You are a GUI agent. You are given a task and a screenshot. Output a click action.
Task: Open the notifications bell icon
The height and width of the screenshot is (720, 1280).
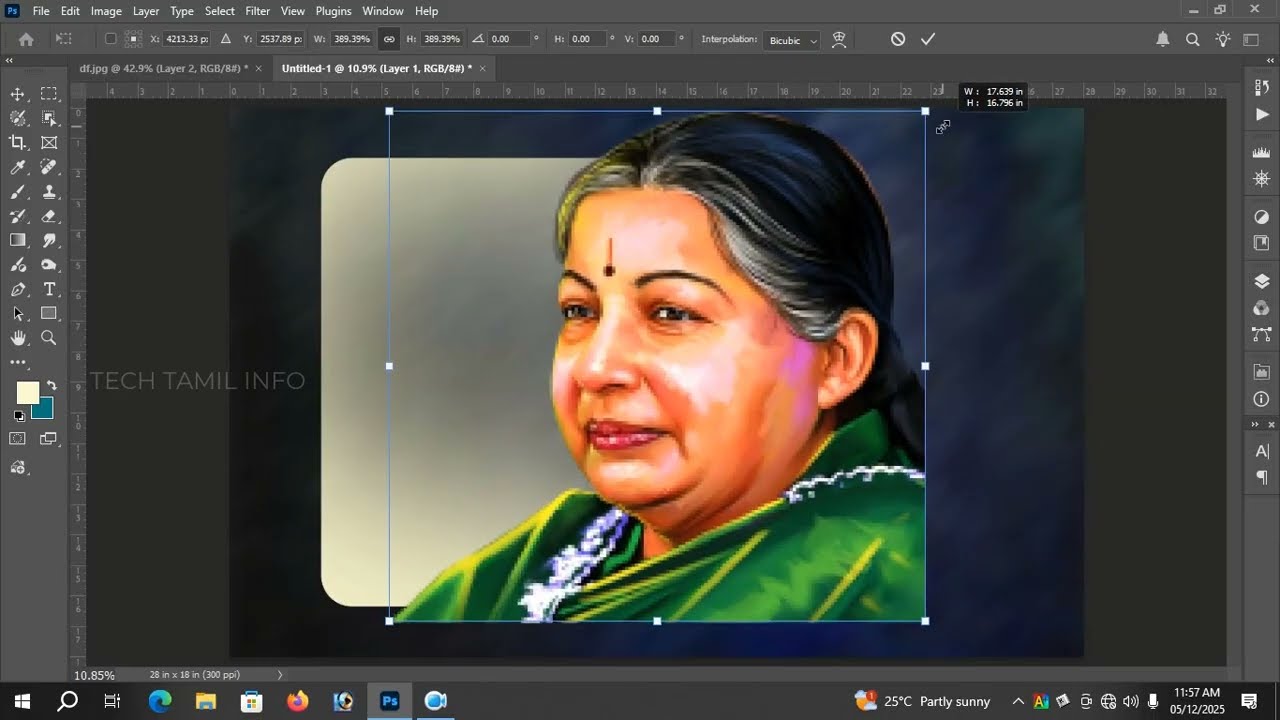click(x=1163, y=39)
